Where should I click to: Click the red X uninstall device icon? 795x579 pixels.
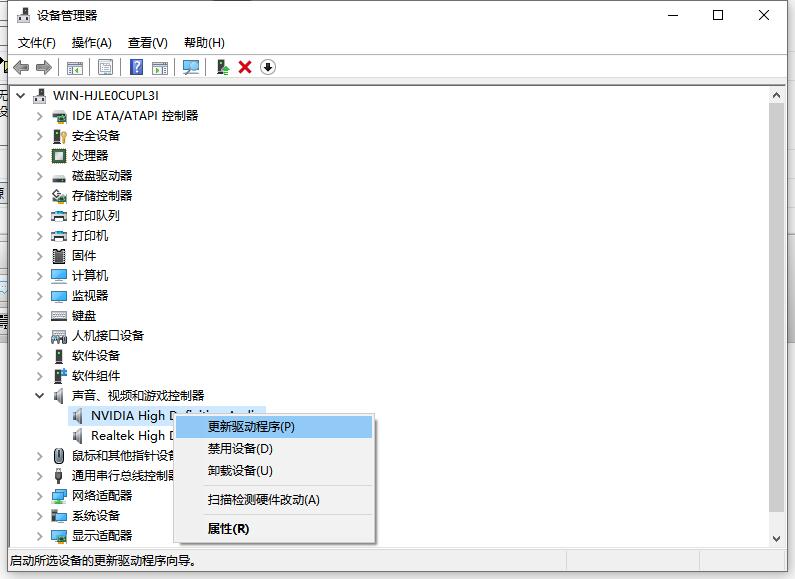point(245,67)
